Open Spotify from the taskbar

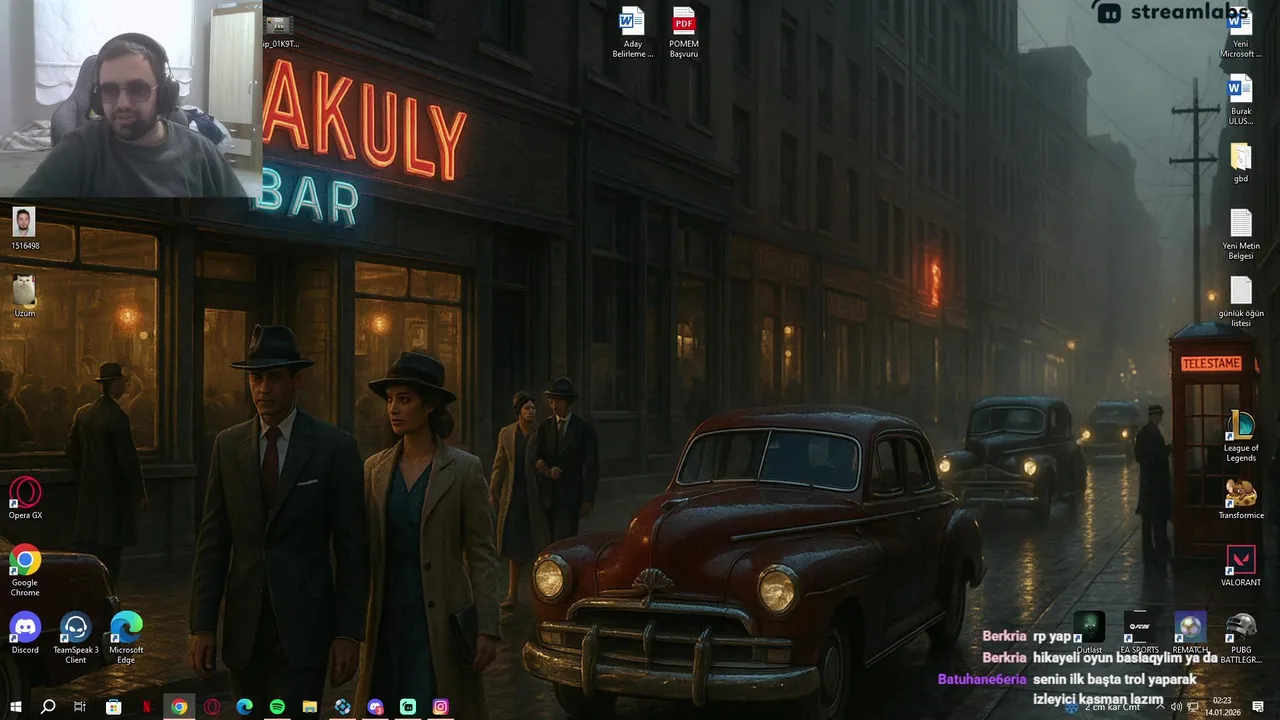coord(277,707)
